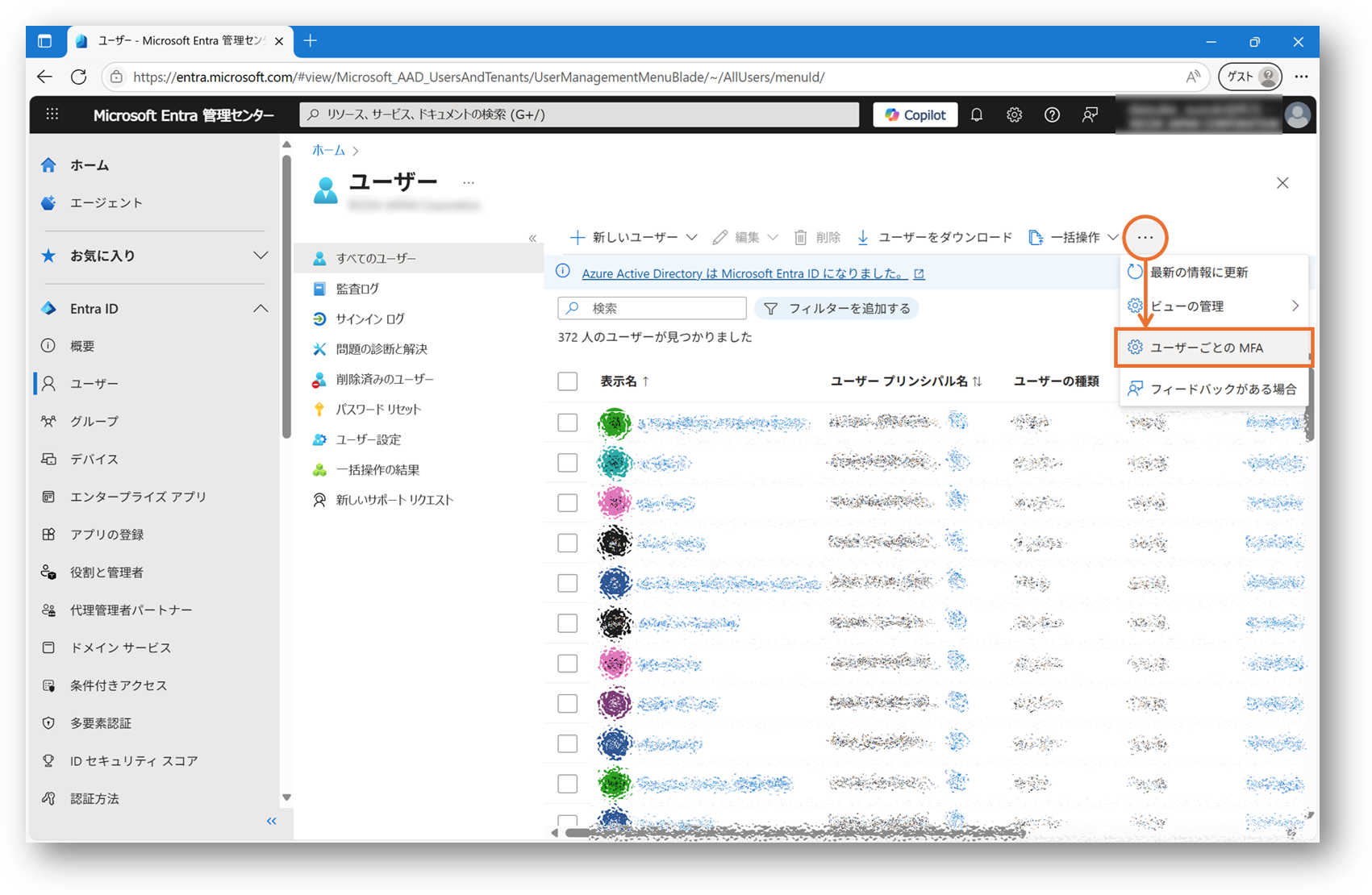
Task: Collapse the left sidebar with double chevron
Action: pyautogui.click(x=272, y=821)
